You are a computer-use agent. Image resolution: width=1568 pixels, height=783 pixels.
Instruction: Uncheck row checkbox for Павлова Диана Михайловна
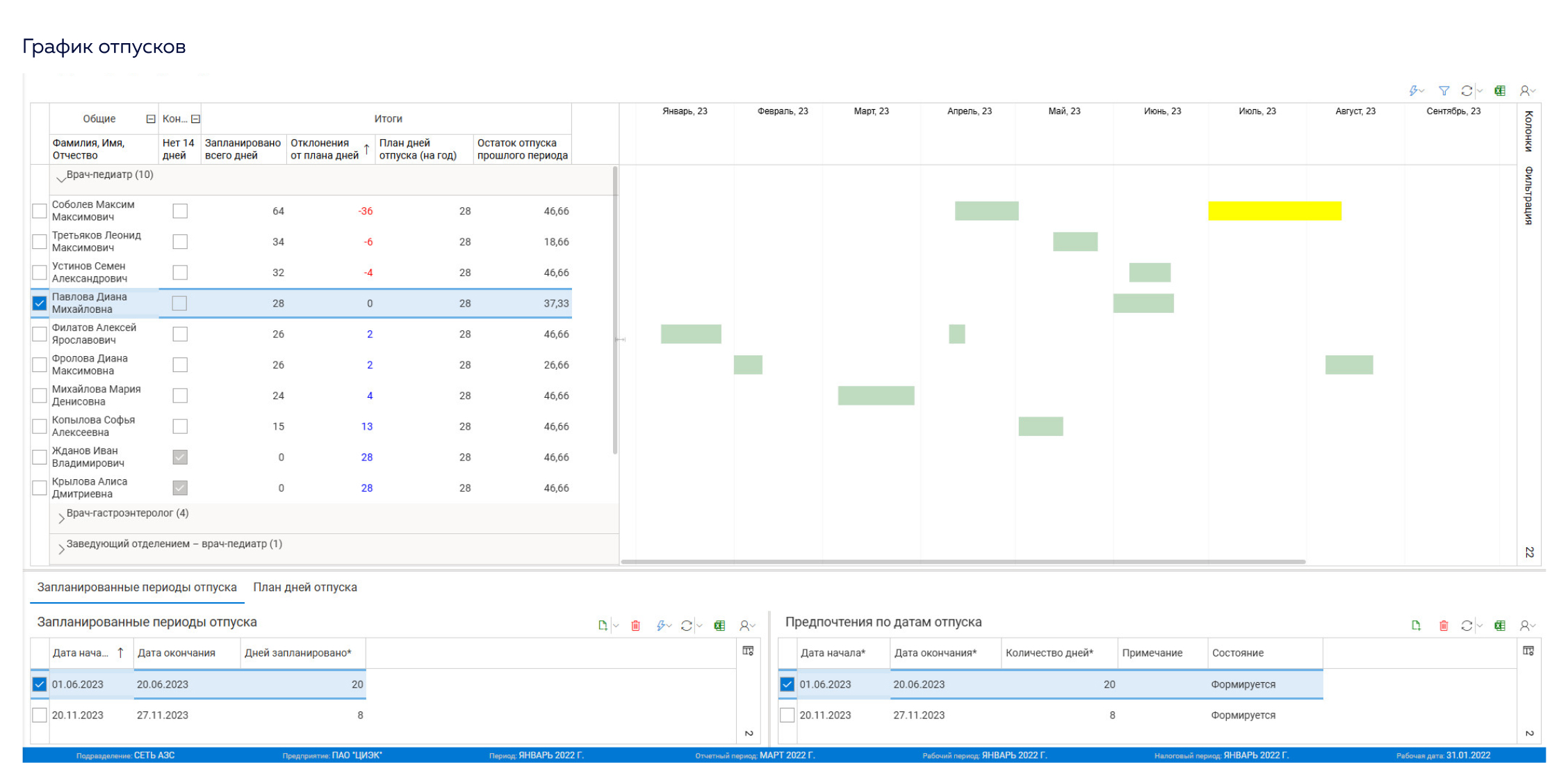40,303
